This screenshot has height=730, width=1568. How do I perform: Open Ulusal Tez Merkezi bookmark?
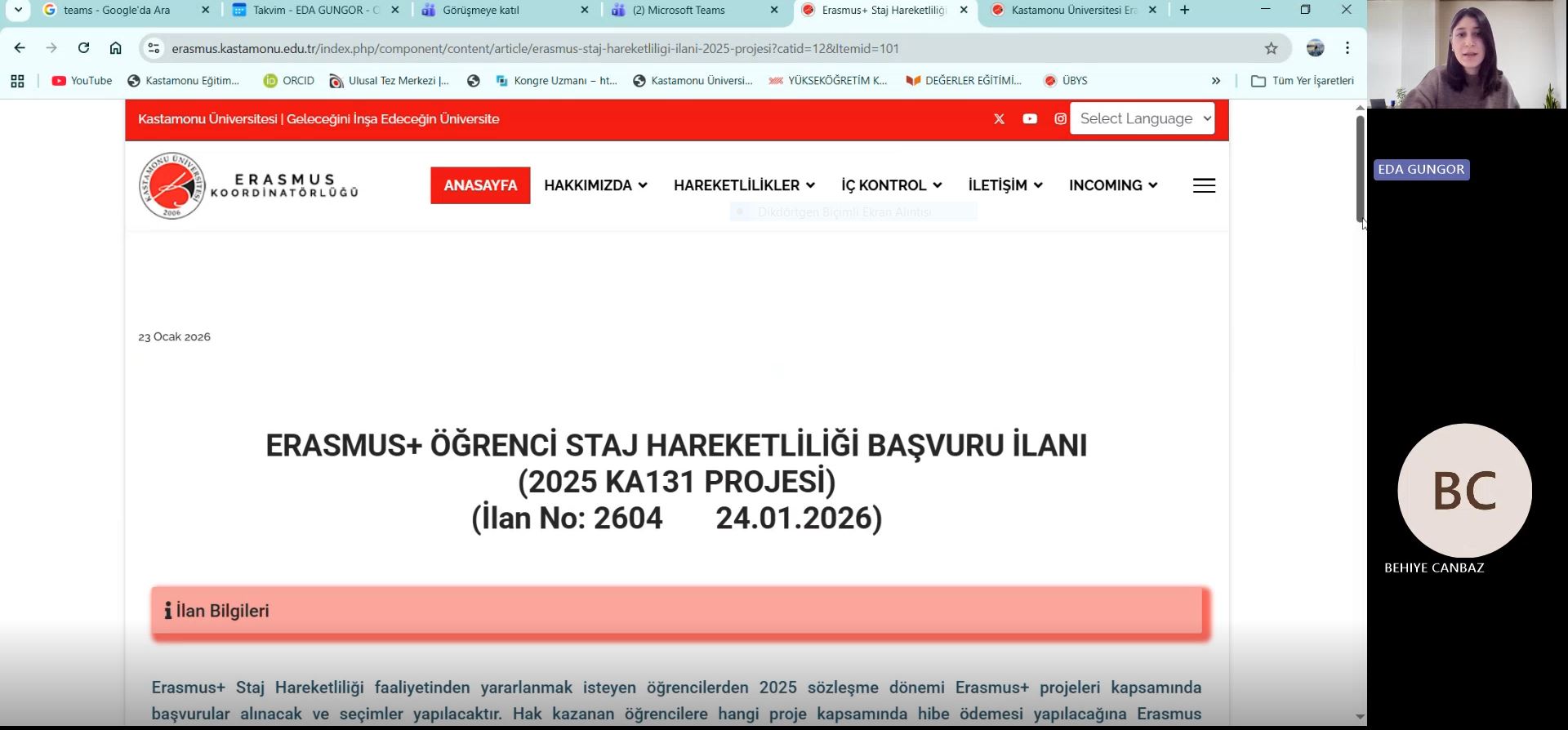pos(390,81)
